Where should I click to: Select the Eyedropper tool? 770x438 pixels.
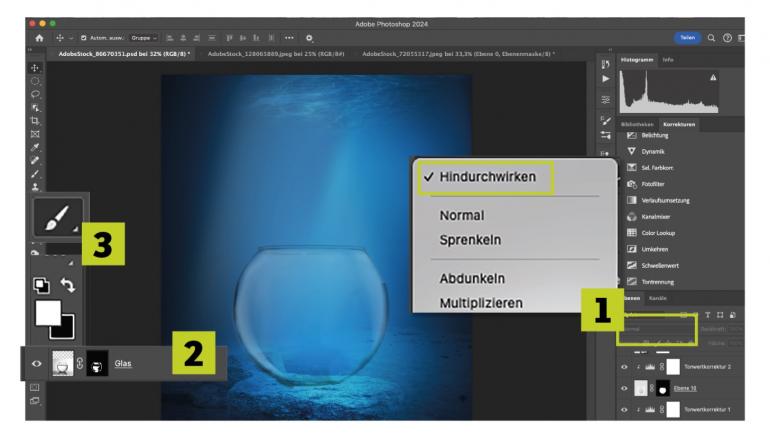point(35,147)
